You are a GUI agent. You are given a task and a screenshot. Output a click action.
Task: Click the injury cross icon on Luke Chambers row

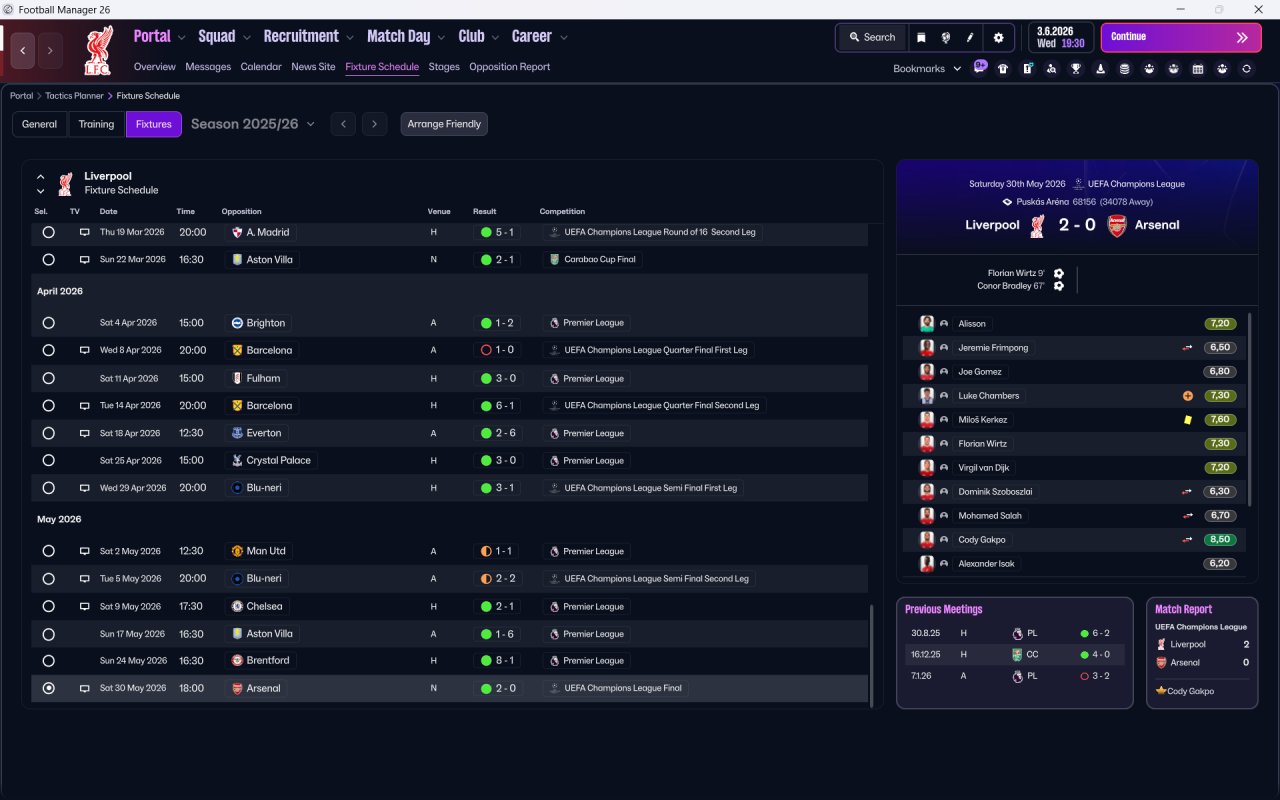[1188, 396]
